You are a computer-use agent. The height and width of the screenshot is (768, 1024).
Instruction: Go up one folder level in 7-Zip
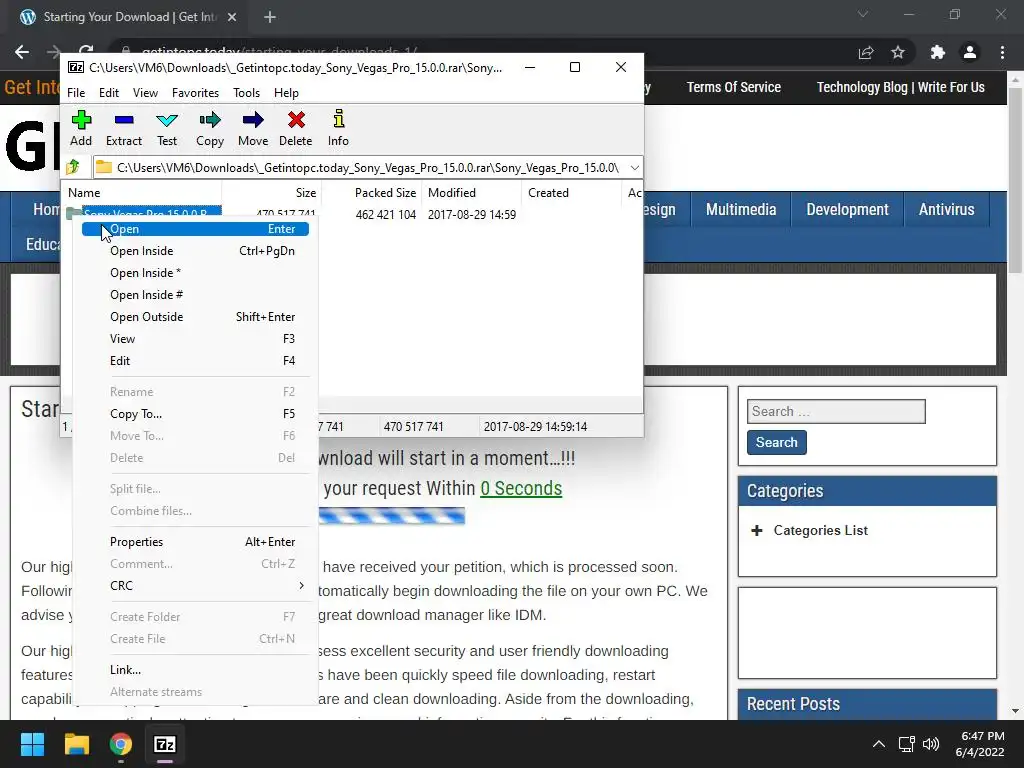pyautogui.click(x=73, y=167)
